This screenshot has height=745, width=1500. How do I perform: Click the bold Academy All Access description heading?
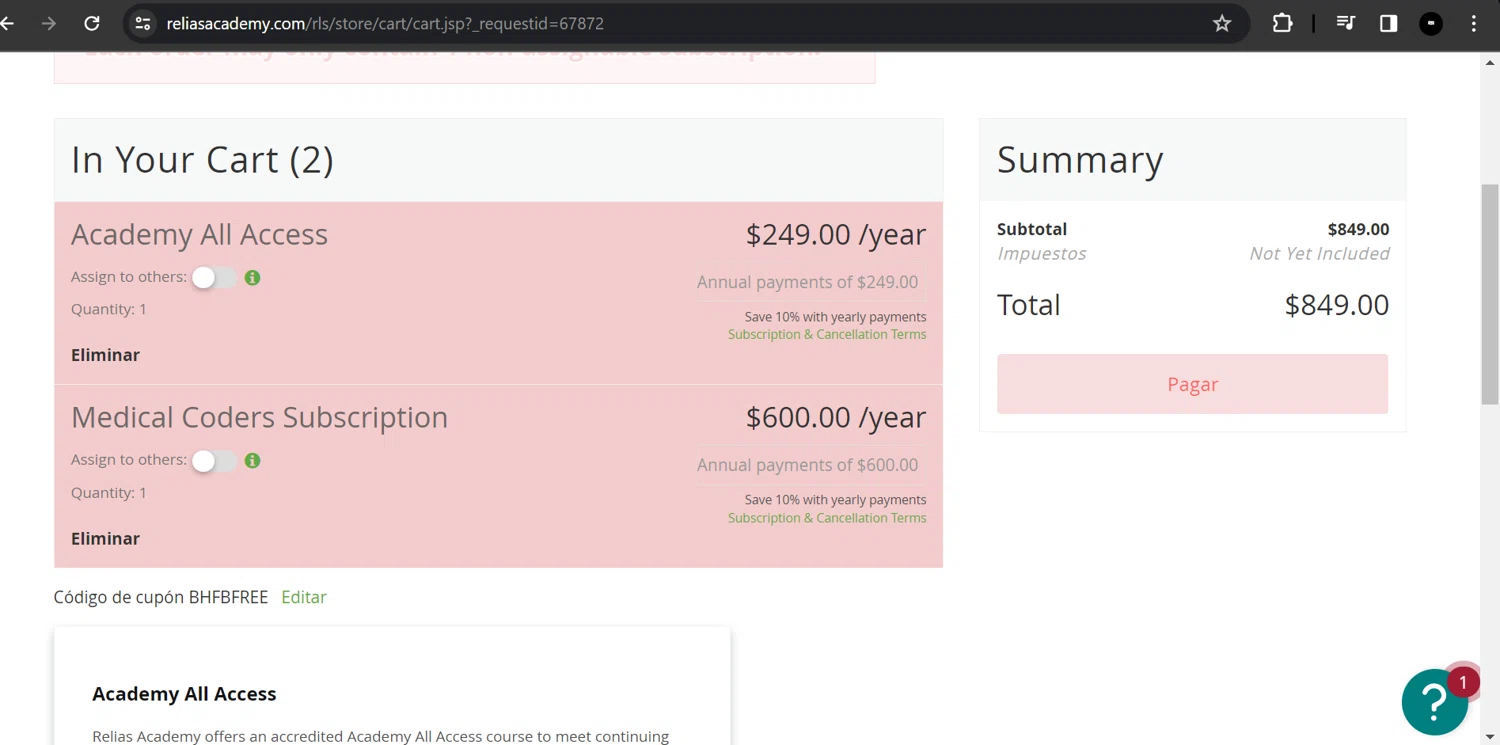[x=184, y=694]
